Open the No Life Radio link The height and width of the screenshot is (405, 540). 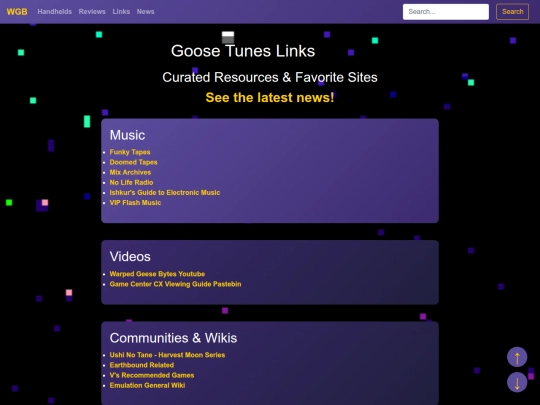coord(131,183)
